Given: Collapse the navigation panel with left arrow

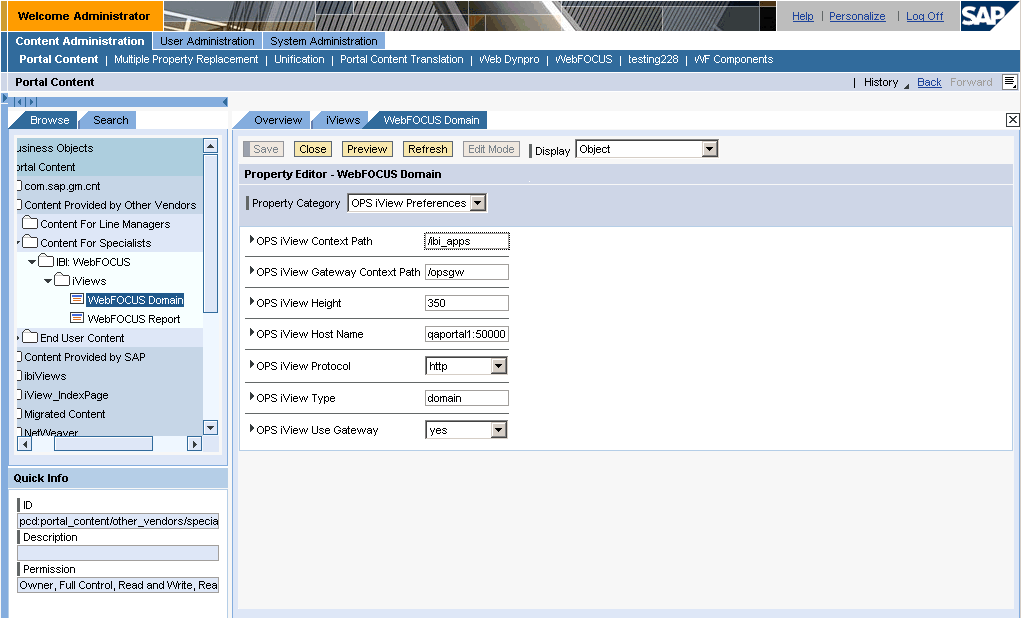Looking at the screenshot, I should coord(224,102).
